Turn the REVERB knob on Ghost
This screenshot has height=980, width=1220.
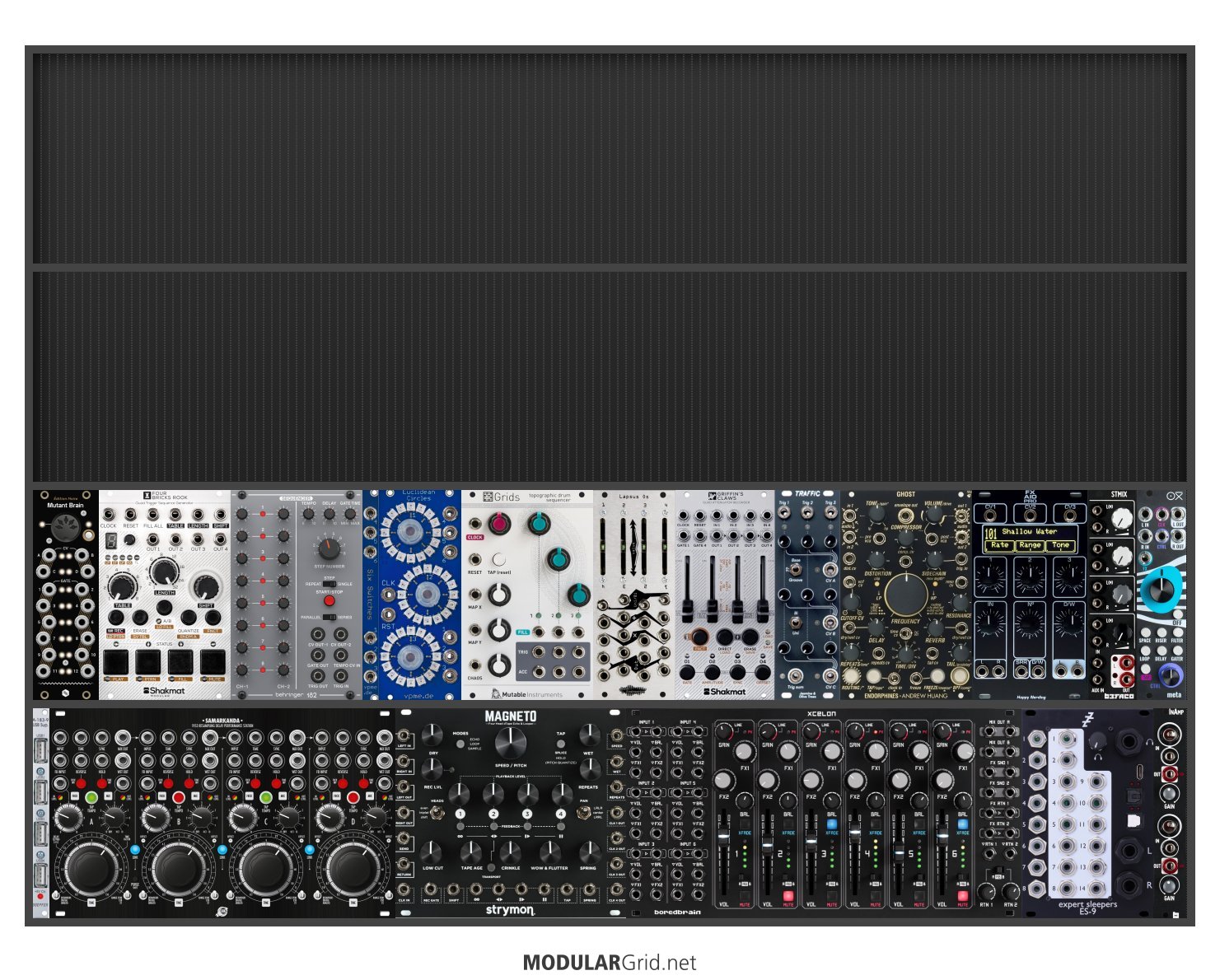click(934, 627)
